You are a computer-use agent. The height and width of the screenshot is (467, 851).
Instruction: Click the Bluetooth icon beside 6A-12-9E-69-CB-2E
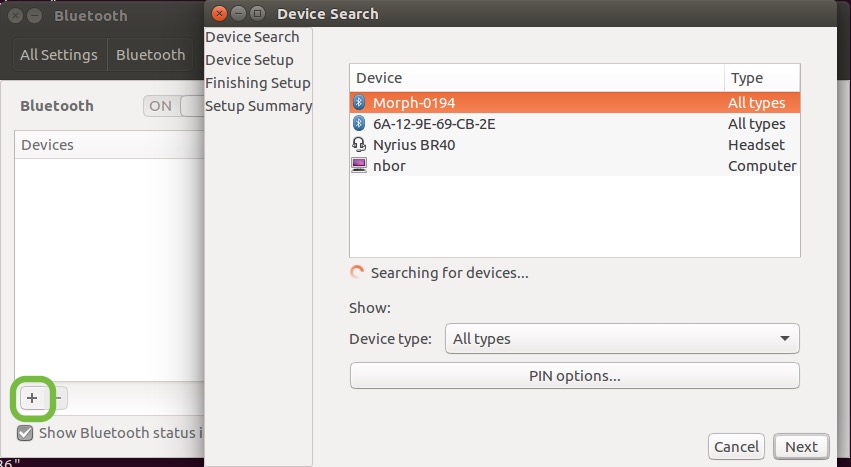359,123
